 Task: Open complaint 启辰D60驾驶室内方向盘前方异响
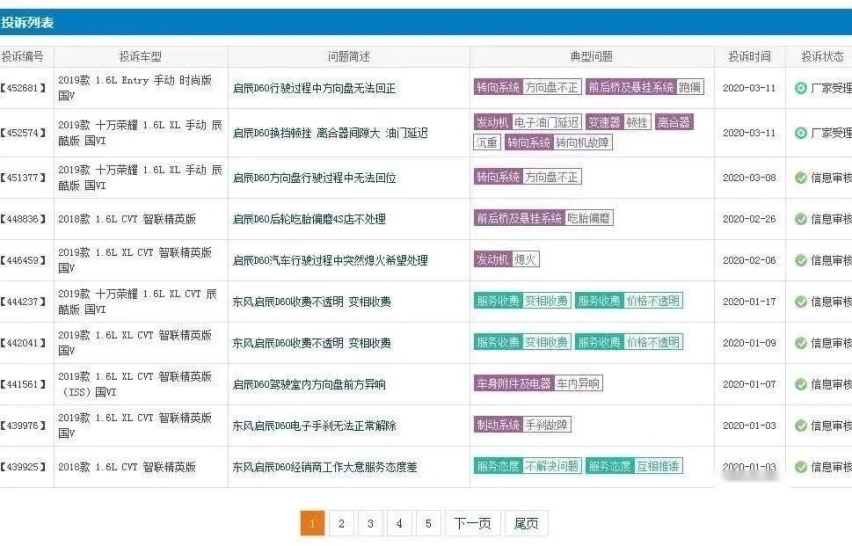(309, 385)
